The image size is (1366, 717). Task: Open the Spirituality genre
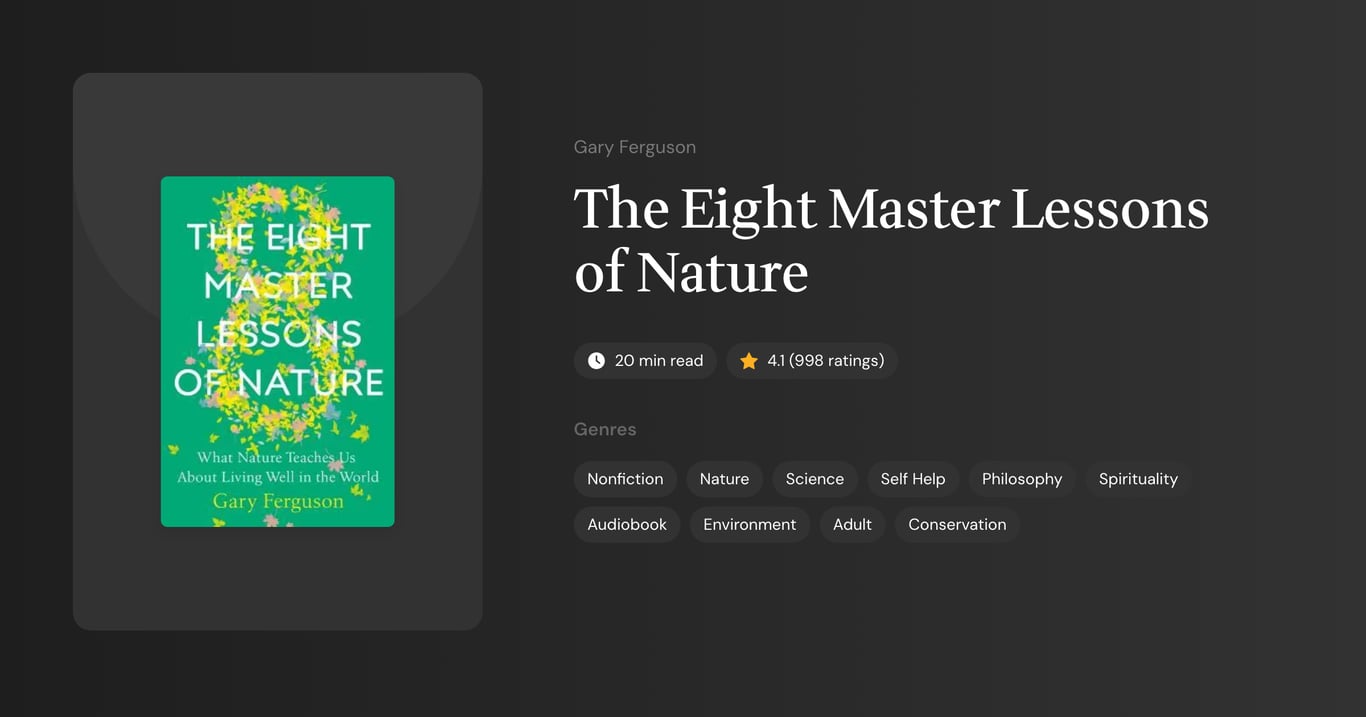pyautogui.click(x=1138, y=479)
